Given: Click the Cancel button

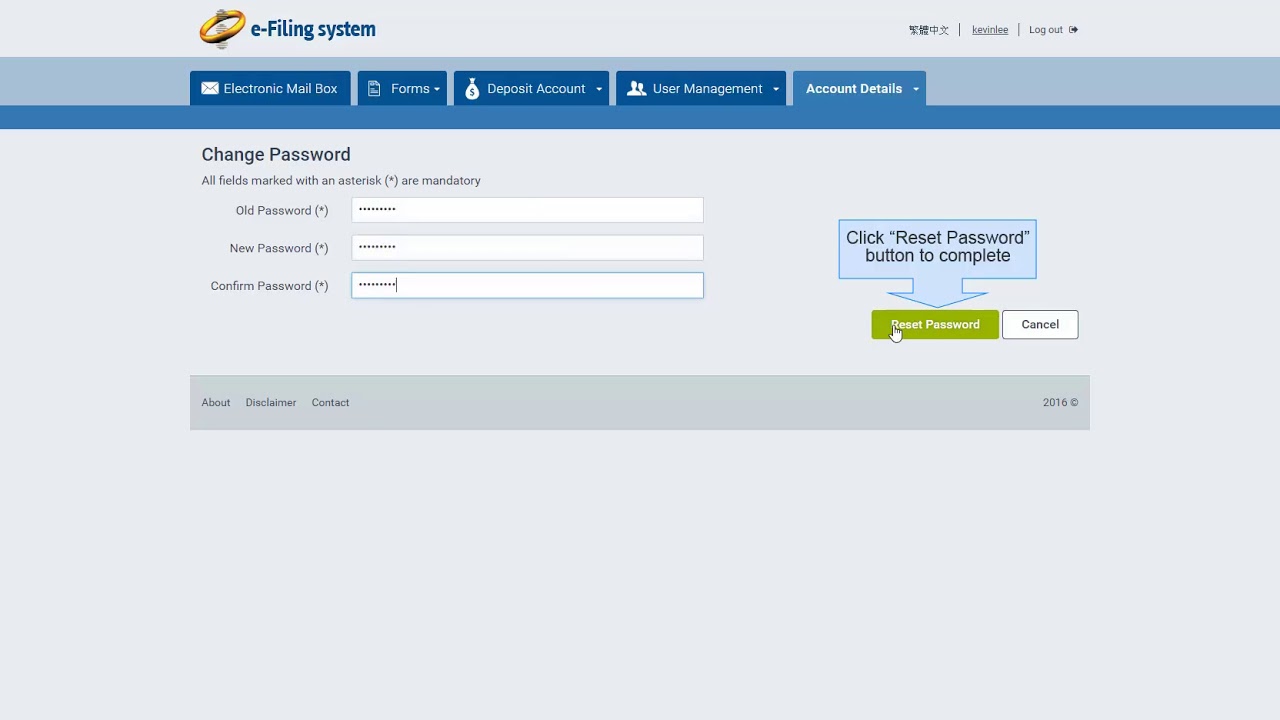Looking at the screenshot, I should (x=1040, y=324).
